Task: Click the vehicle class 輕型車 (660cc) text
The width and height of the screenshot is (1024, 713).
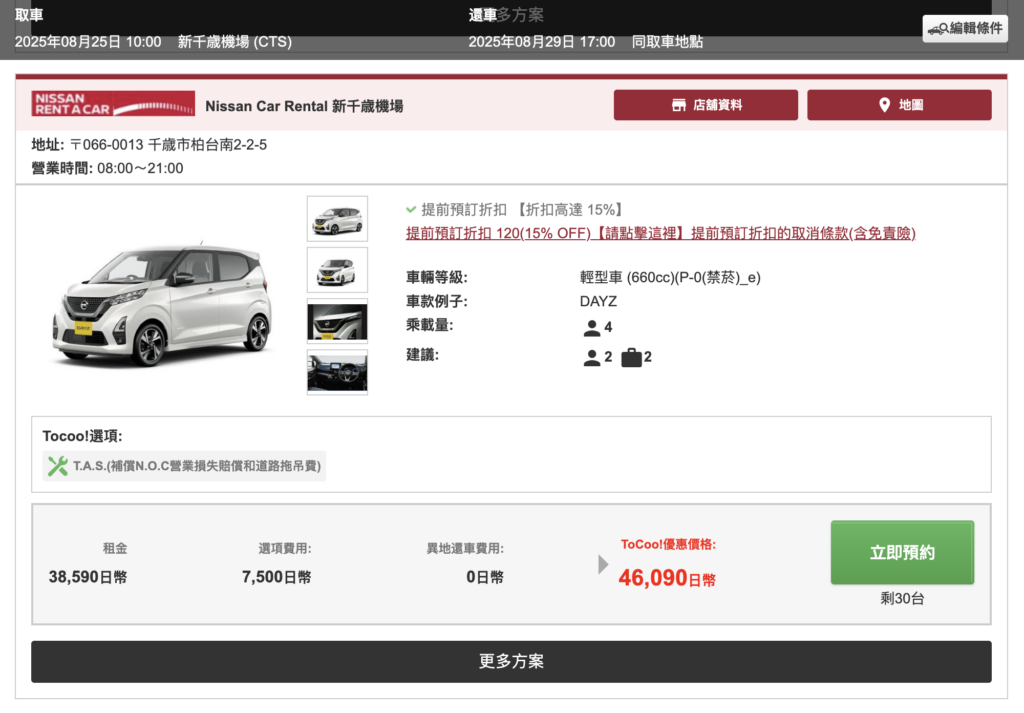Action: point(670,277)
